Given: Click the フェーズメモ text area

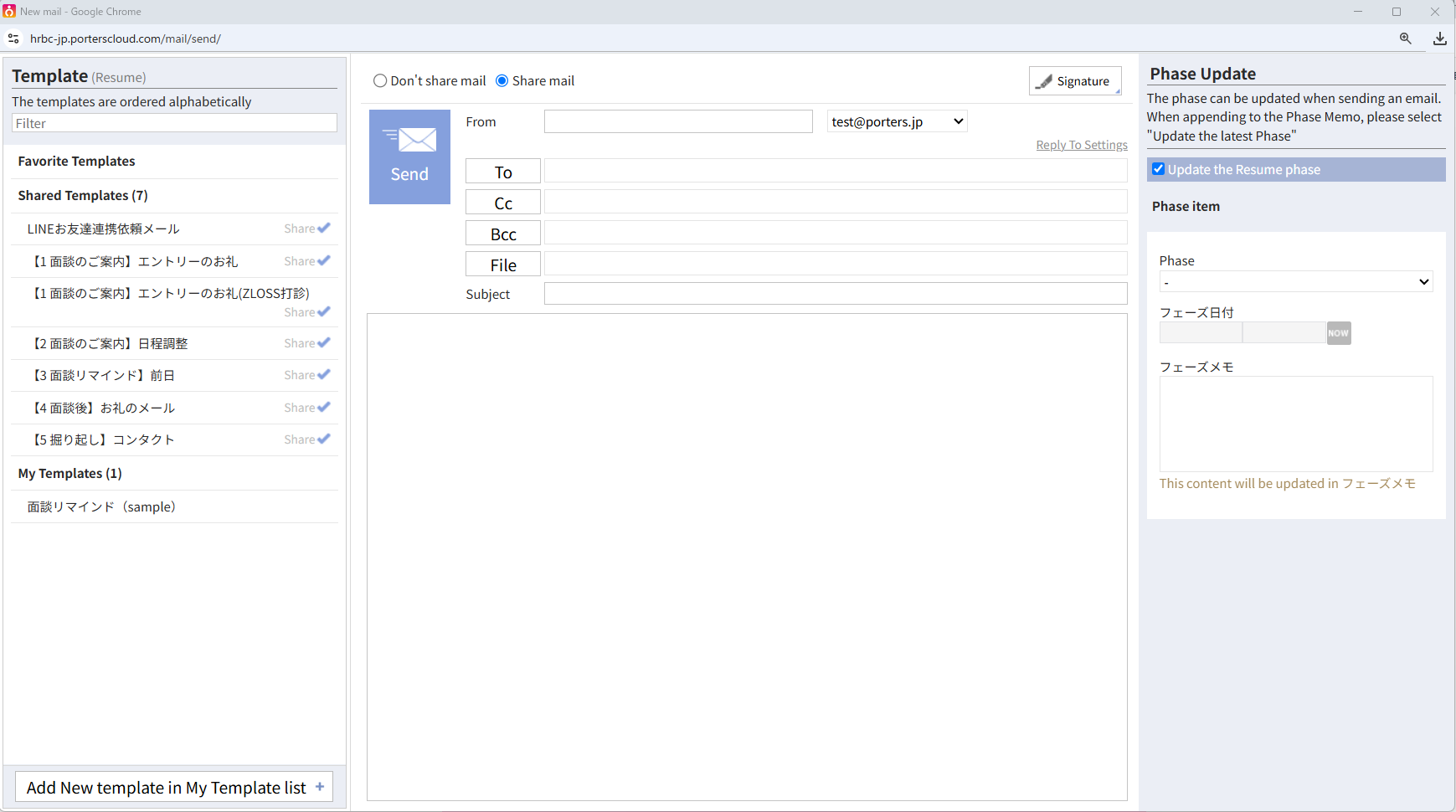Looking at the screenshot, I should (x=1296, y=424).
